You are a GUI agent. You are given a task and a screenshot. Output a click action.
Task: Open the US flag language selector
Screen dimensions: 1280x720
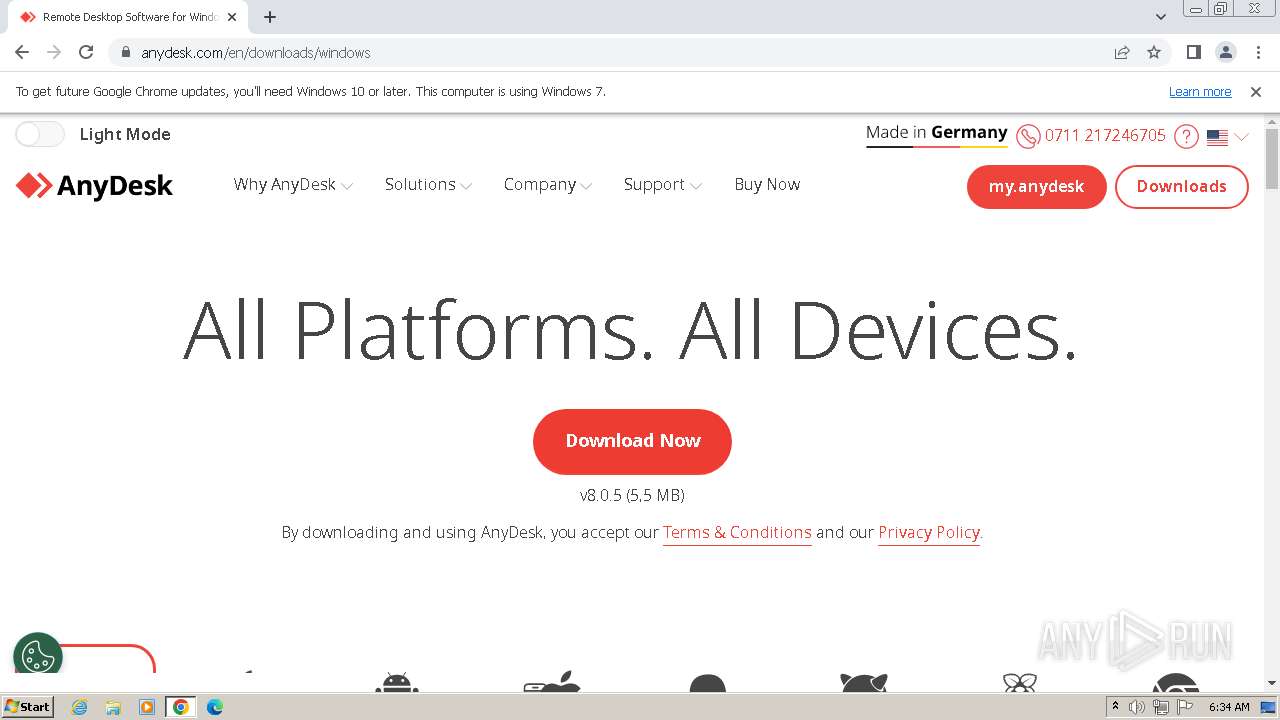(1227, 137)
